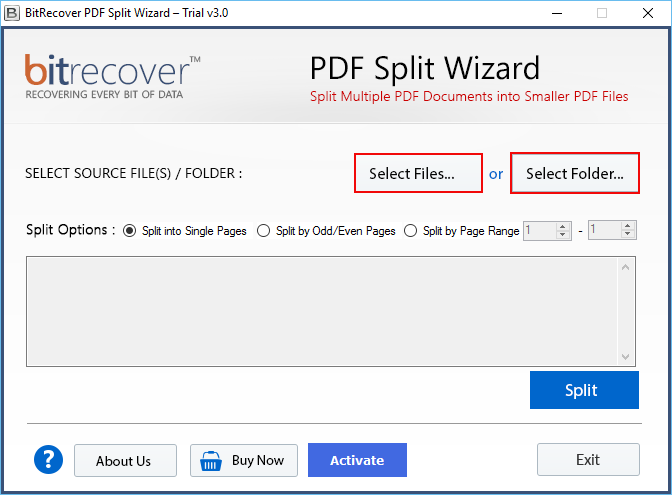Choose the Split by Odd/Even Pages option
The image size is (672, 495).
tap(264, 231)
